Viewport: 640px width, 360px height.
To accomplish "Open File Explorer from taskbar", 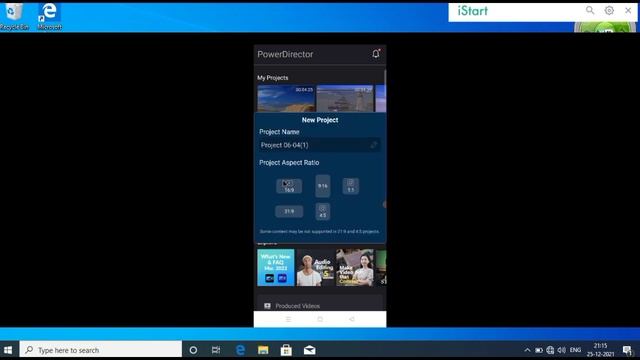I will click(x=263, y=350).
